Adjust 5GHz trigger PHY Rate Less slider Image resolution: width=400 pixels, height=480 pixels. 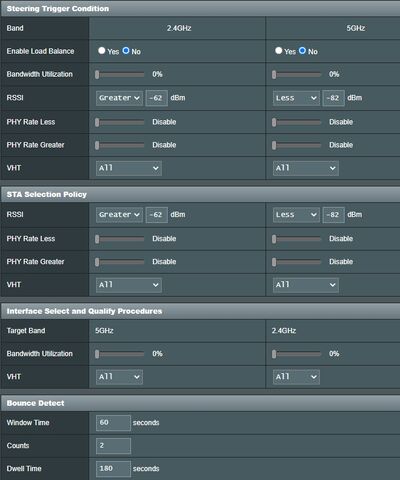[x=297, y=122]
